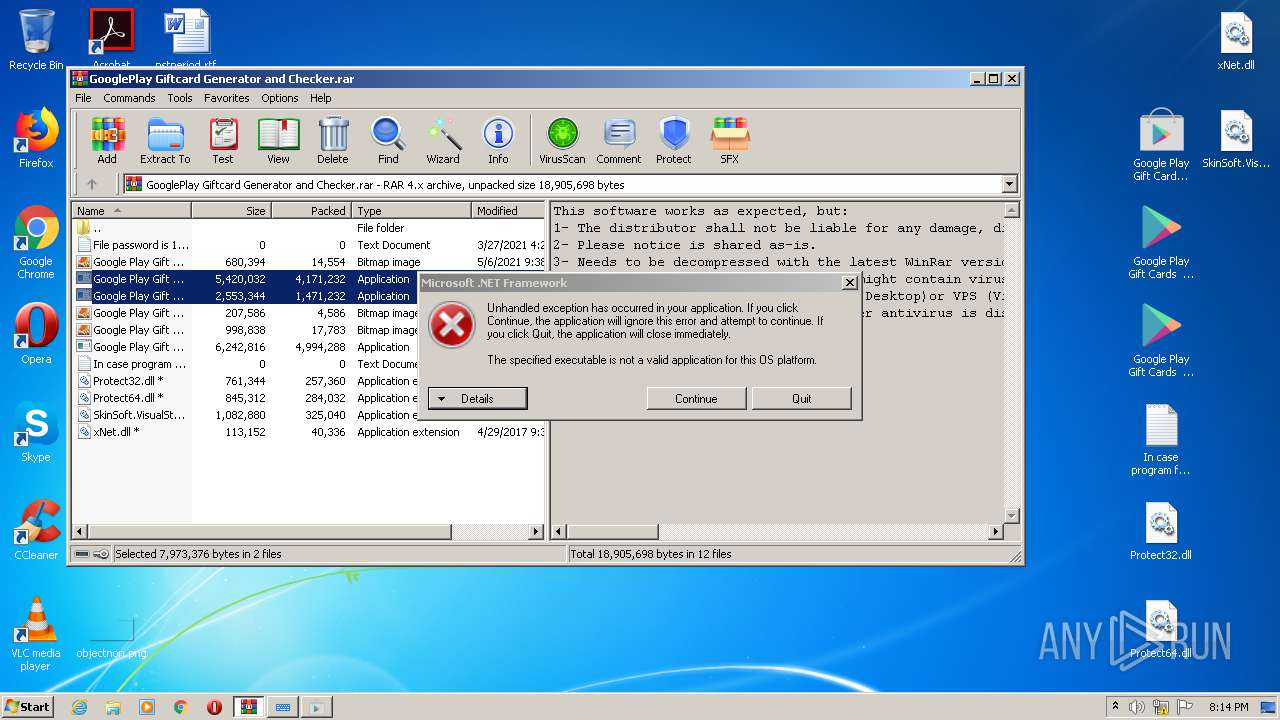The width and height of the screenshot is (1280, 720).
Task: Click the Protect shield icon
Action: [x=674, y=141]
